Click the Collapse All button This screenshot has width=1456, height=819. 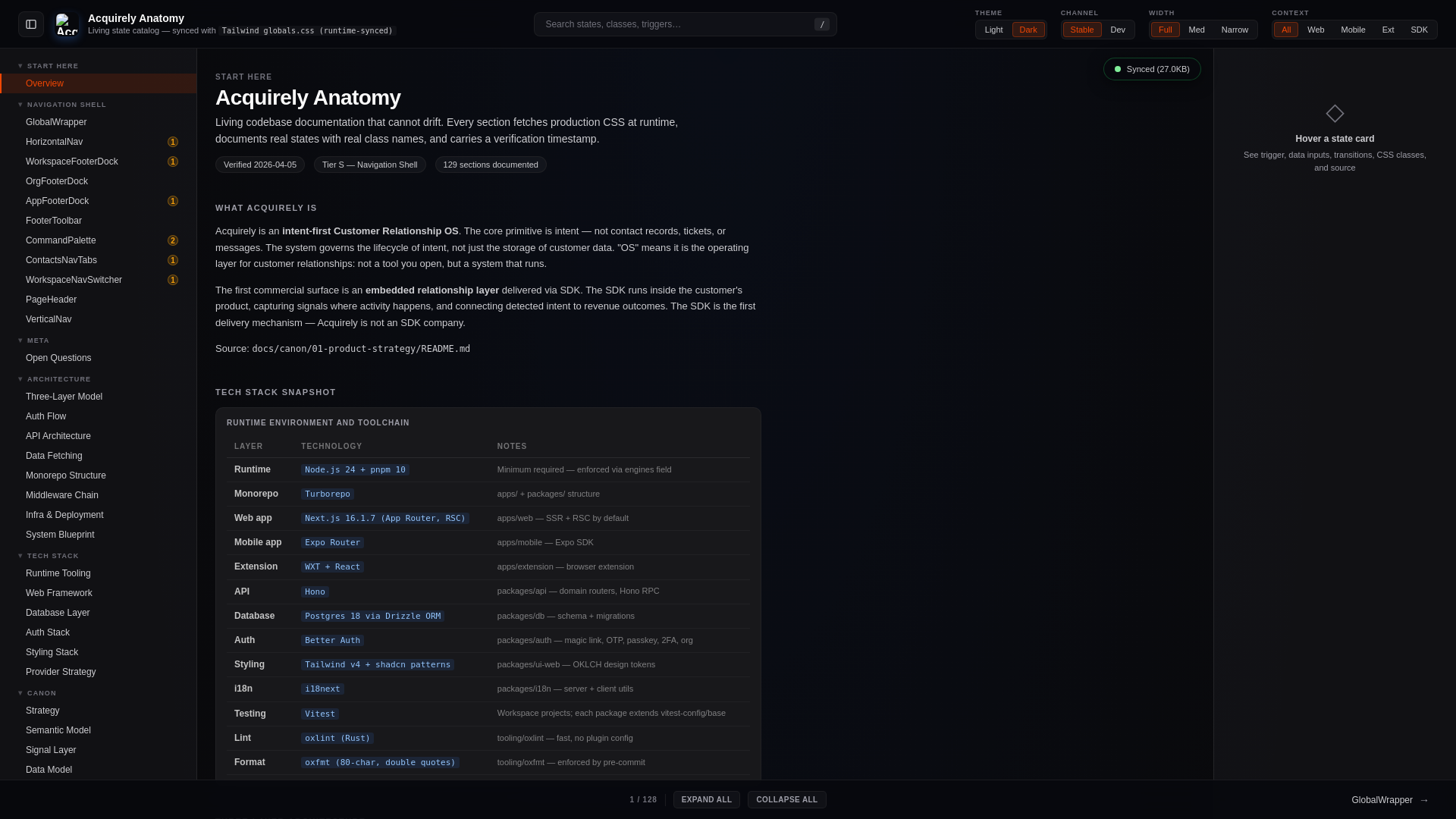click(786, 800)
